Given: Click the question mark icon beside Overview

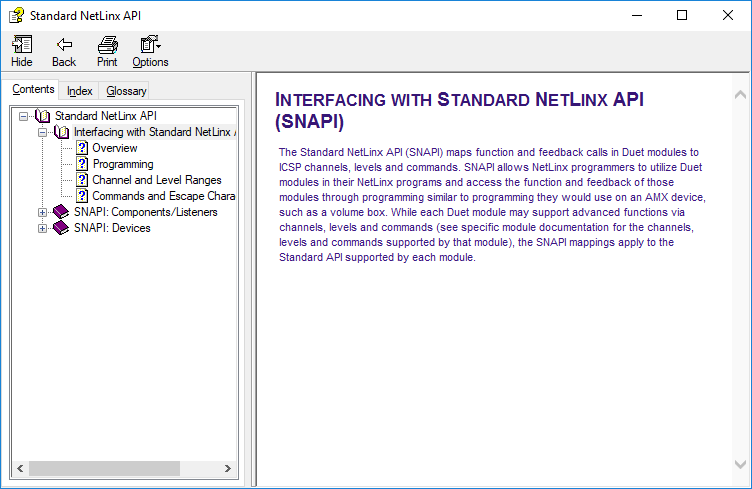Looking at the screenshot, I should coord(82,148).
